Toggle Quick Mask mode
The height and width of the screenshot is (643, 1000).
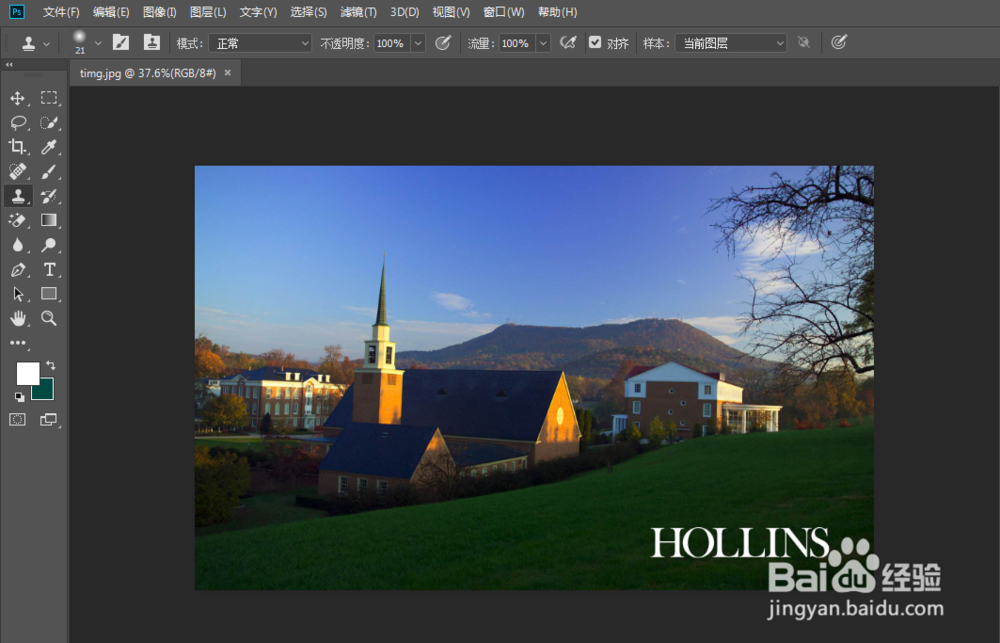(x=18, y=419)
